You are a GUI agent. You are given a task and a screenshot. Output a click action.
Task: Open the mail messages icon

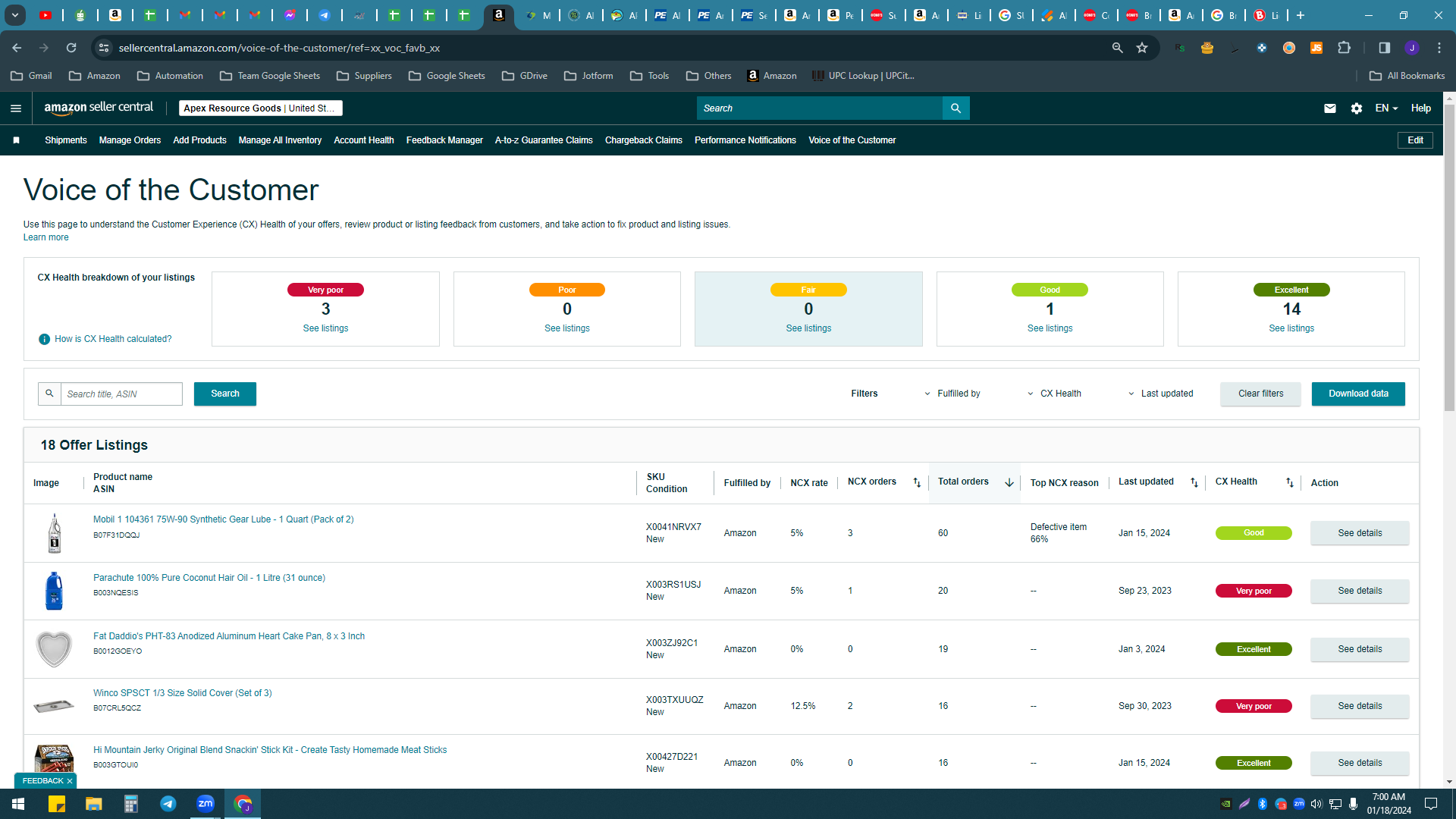1330,108
